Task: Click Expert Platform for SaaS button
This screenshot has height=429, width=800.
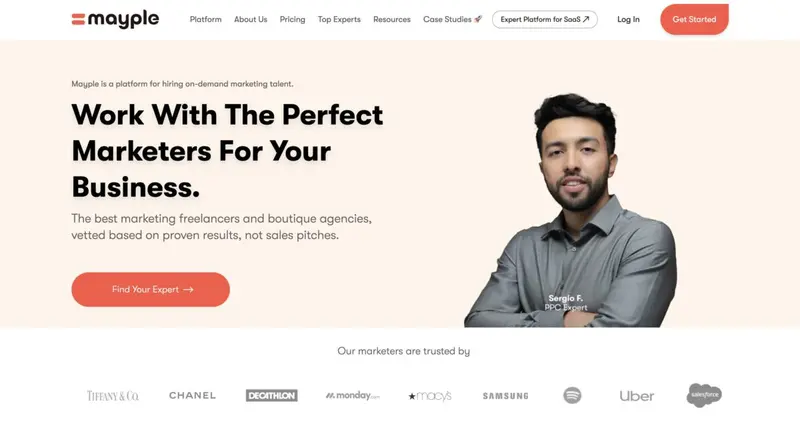Action: [545, 19]
